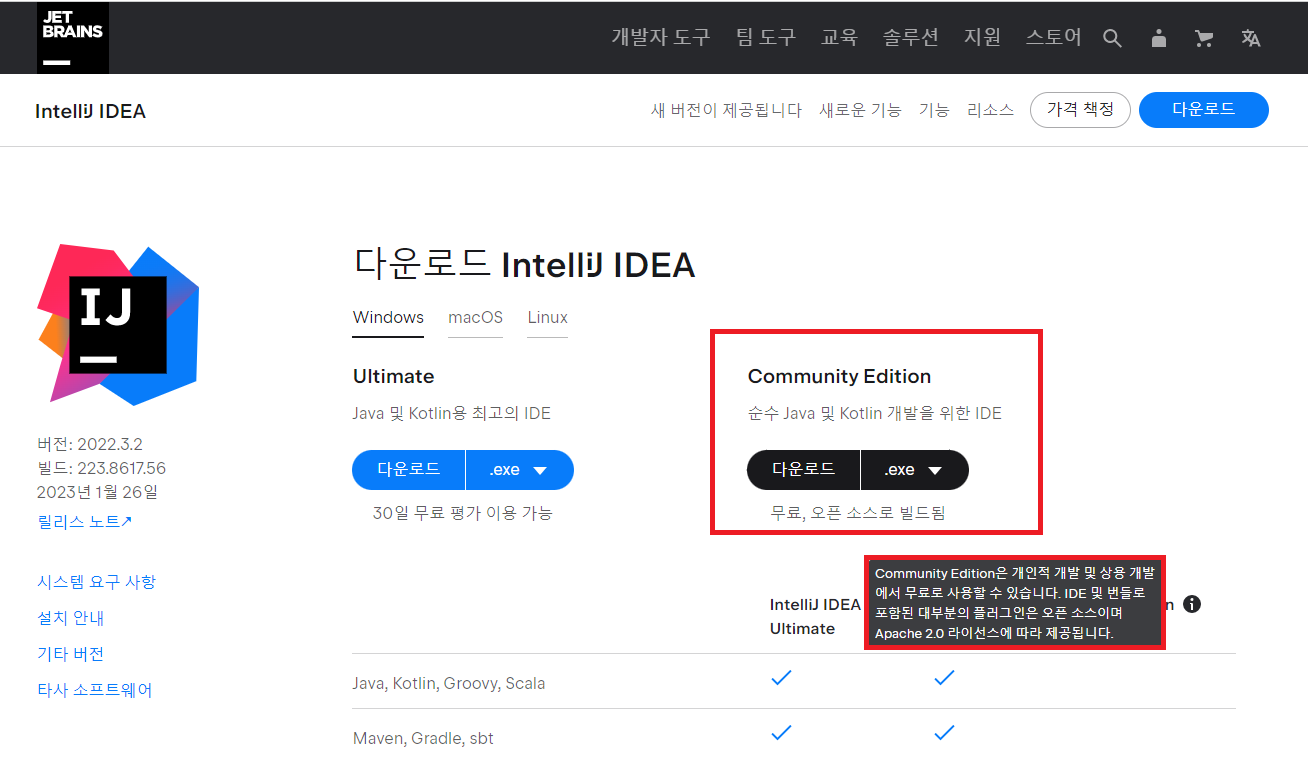Click the Community checkmark in Java, Kotlin row
Viewport: 1308px width, 758px height.
944,678
